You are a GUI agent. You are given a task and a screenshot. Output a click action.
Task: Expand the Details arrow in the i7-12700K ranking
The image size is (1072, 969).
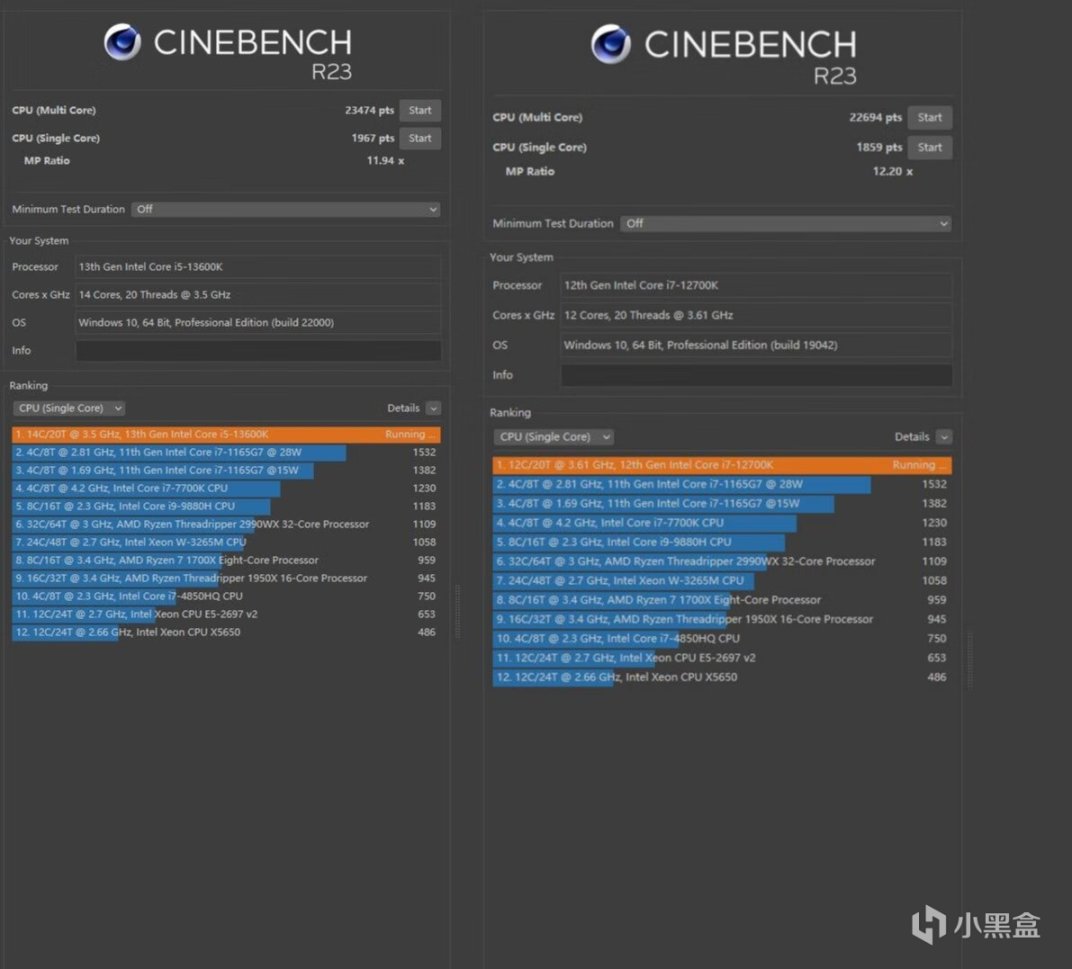click(x=944, y=437)
